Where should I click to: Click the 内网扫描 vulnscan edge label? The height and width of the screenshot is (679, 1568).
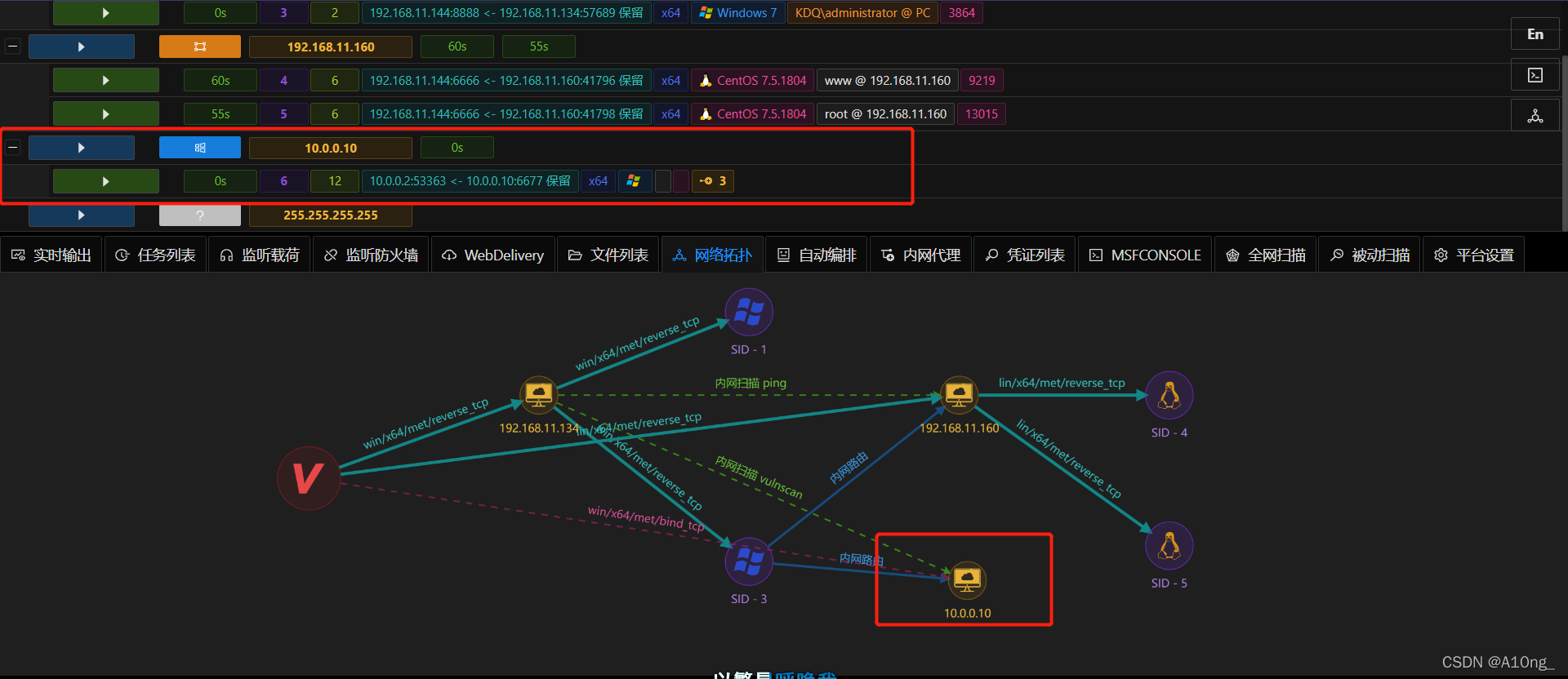(x=759, y=477)
